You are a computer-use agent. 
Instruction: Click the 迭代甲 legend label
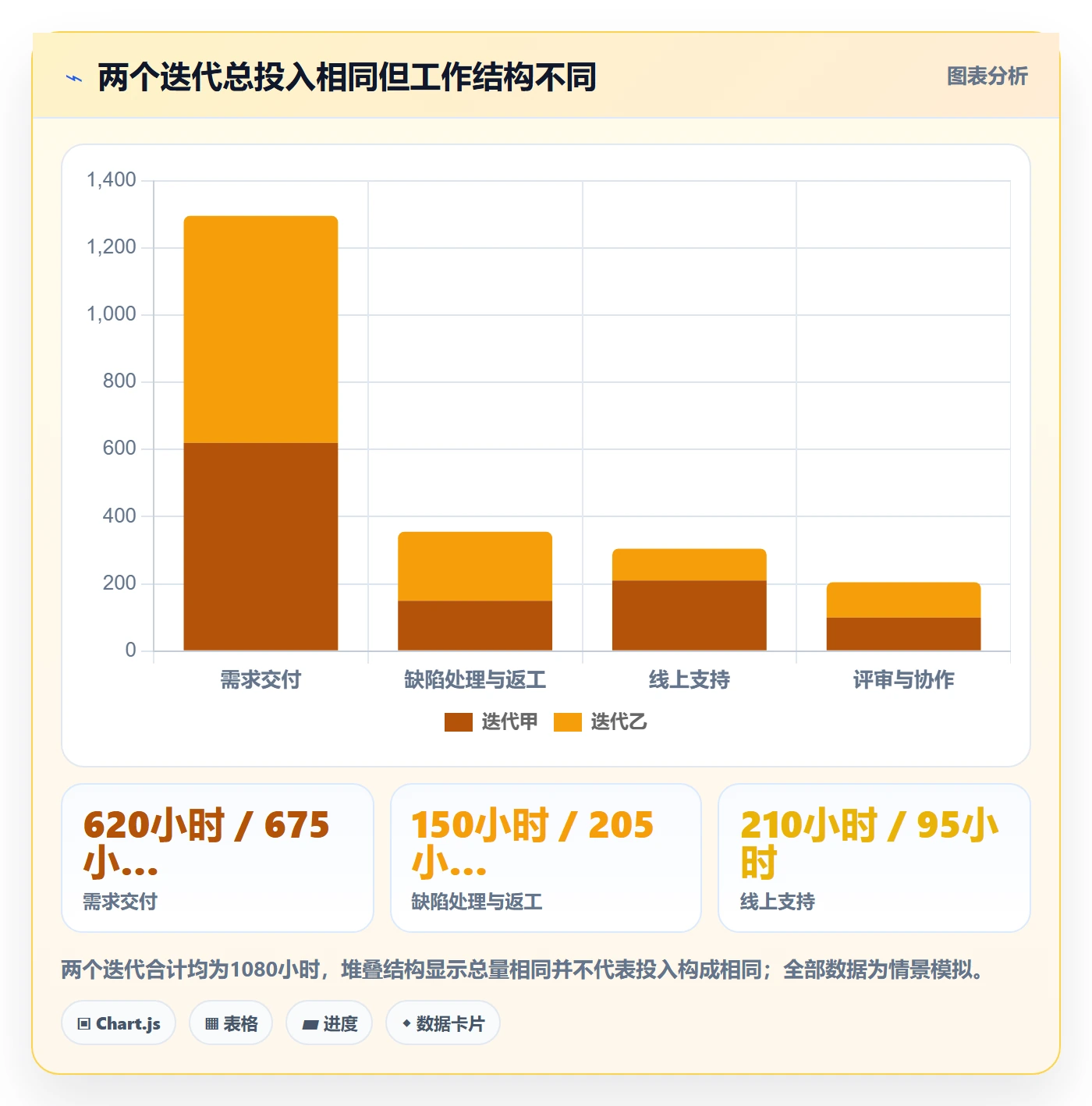[x=509, y=721]
